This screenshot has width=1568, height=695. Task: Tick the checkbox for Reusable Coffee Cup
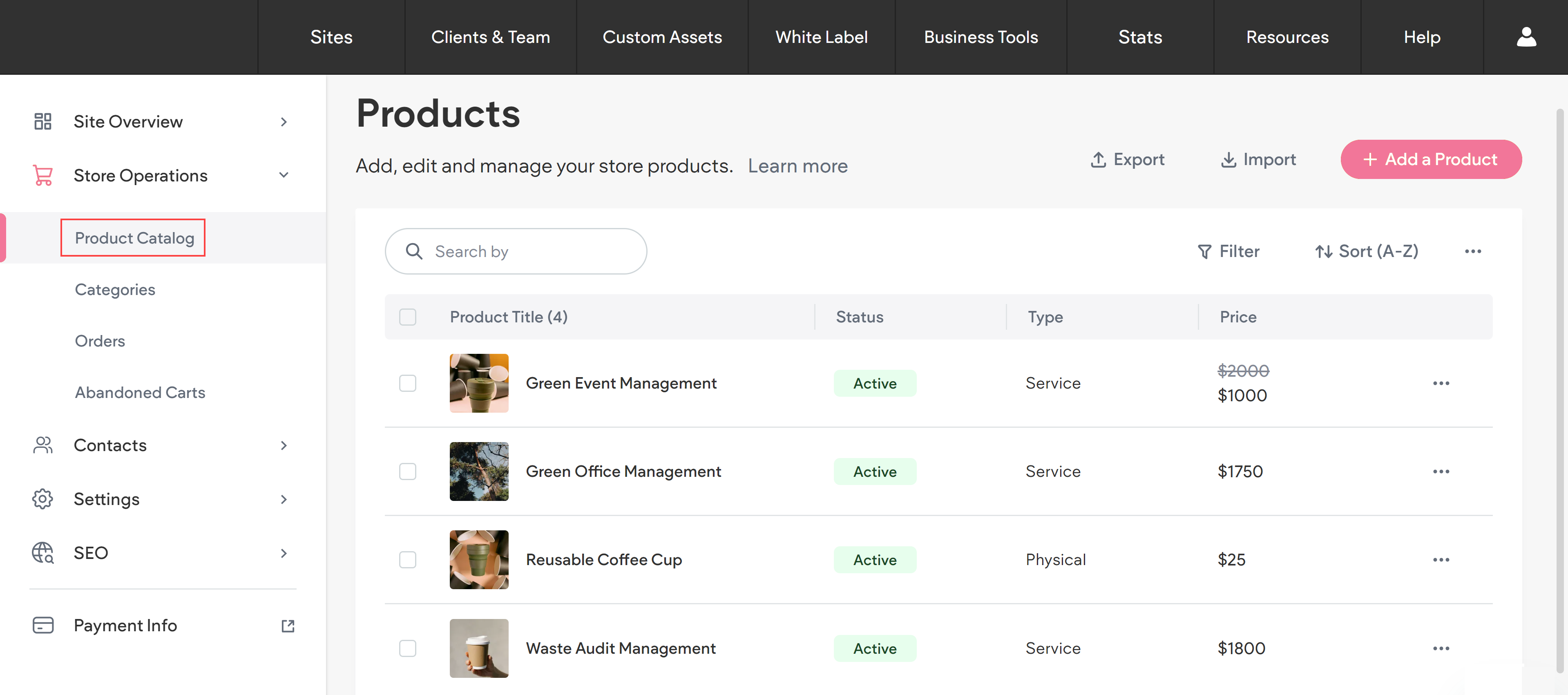tap(408, 560)
